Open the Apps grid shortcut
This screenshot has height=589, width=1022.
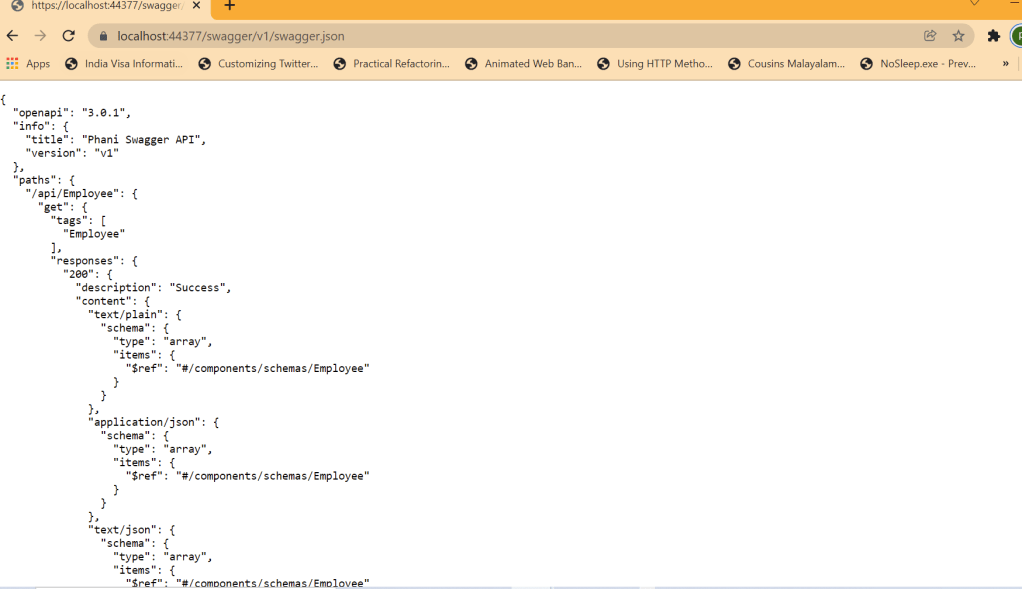(28, 64)
